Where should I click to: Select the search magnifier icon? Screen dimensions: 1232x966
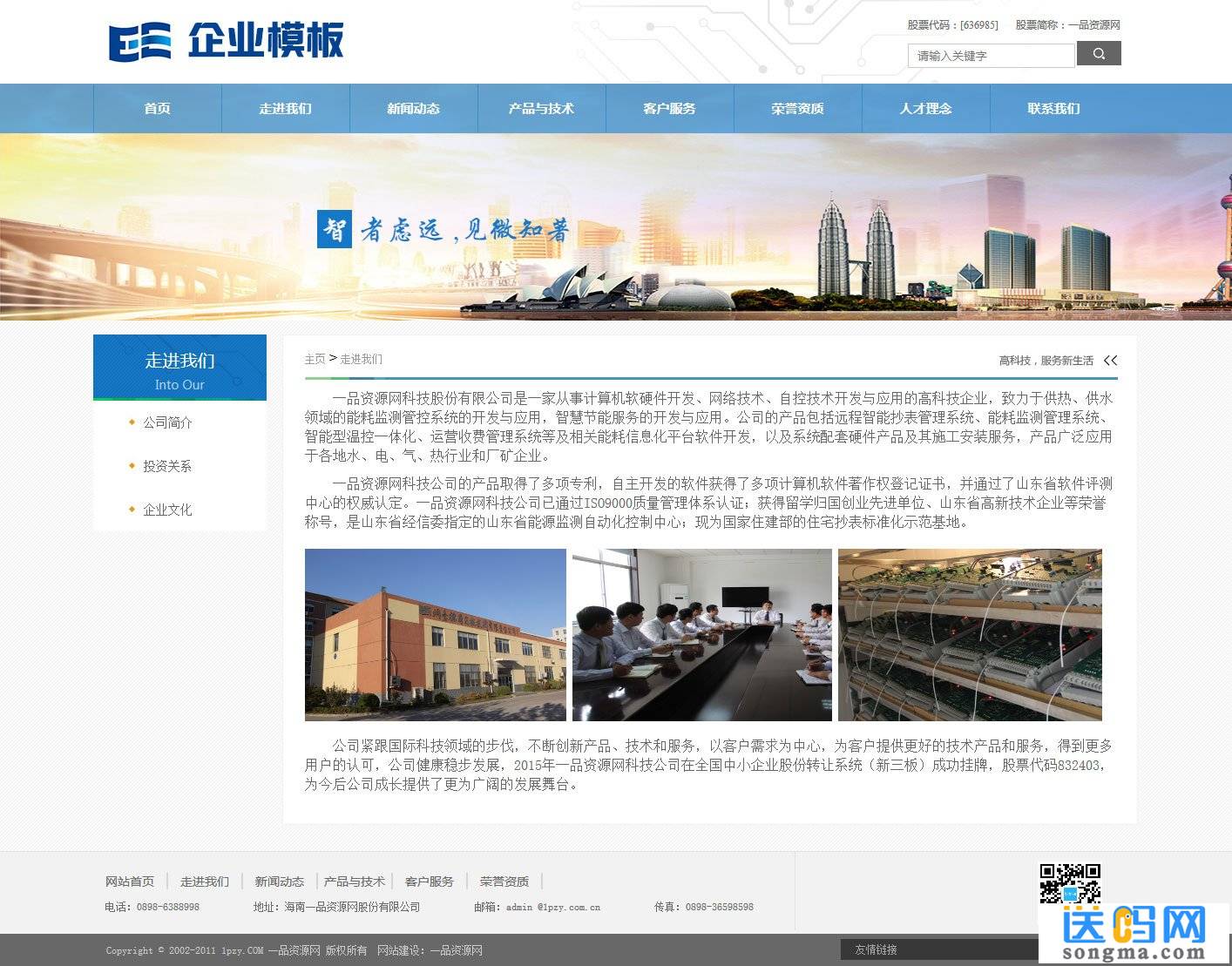click(1098, 54)
